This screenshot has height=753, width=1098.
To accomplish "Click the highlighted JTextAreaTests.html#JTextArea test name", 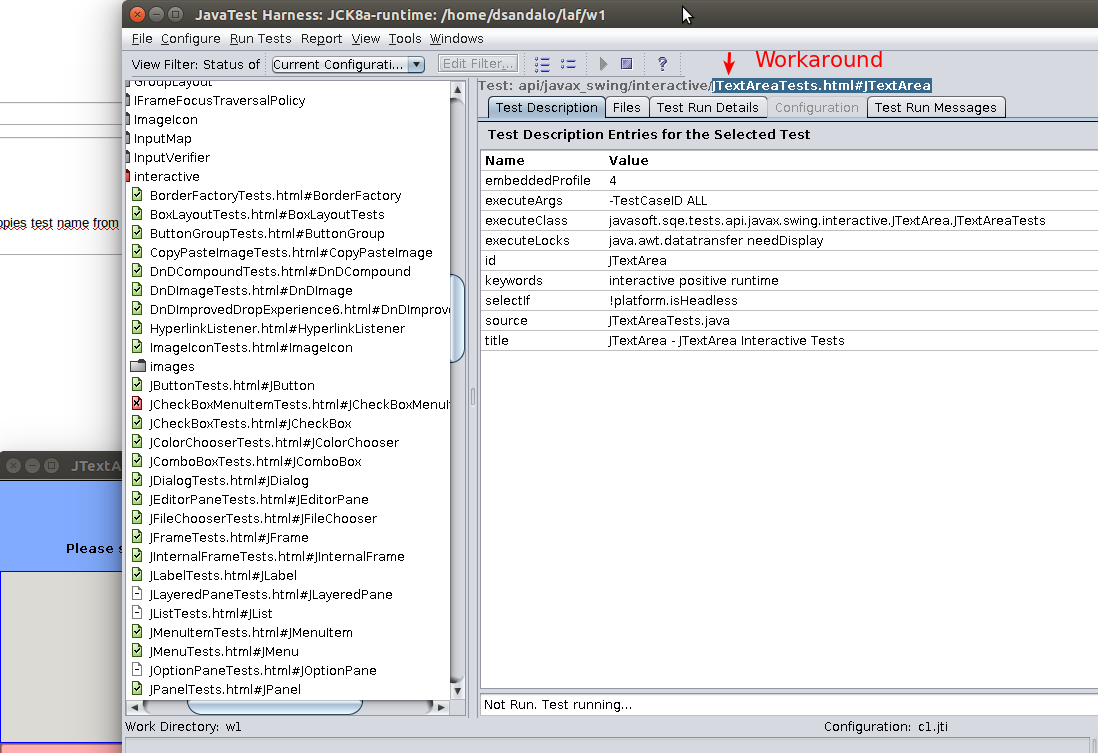I will pos(821,86).
